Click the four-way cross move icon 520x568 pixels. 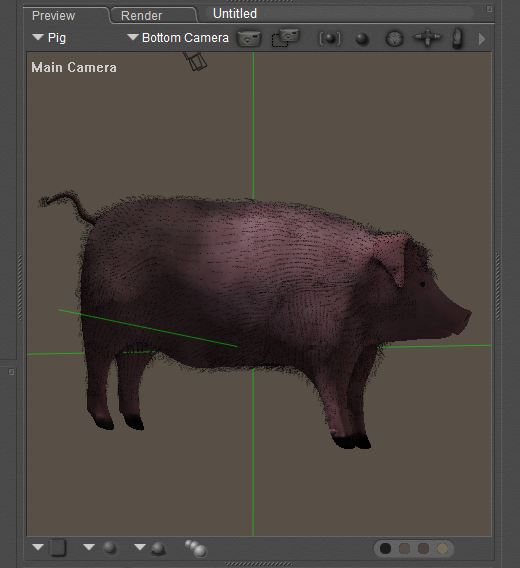tap(427, 38)
